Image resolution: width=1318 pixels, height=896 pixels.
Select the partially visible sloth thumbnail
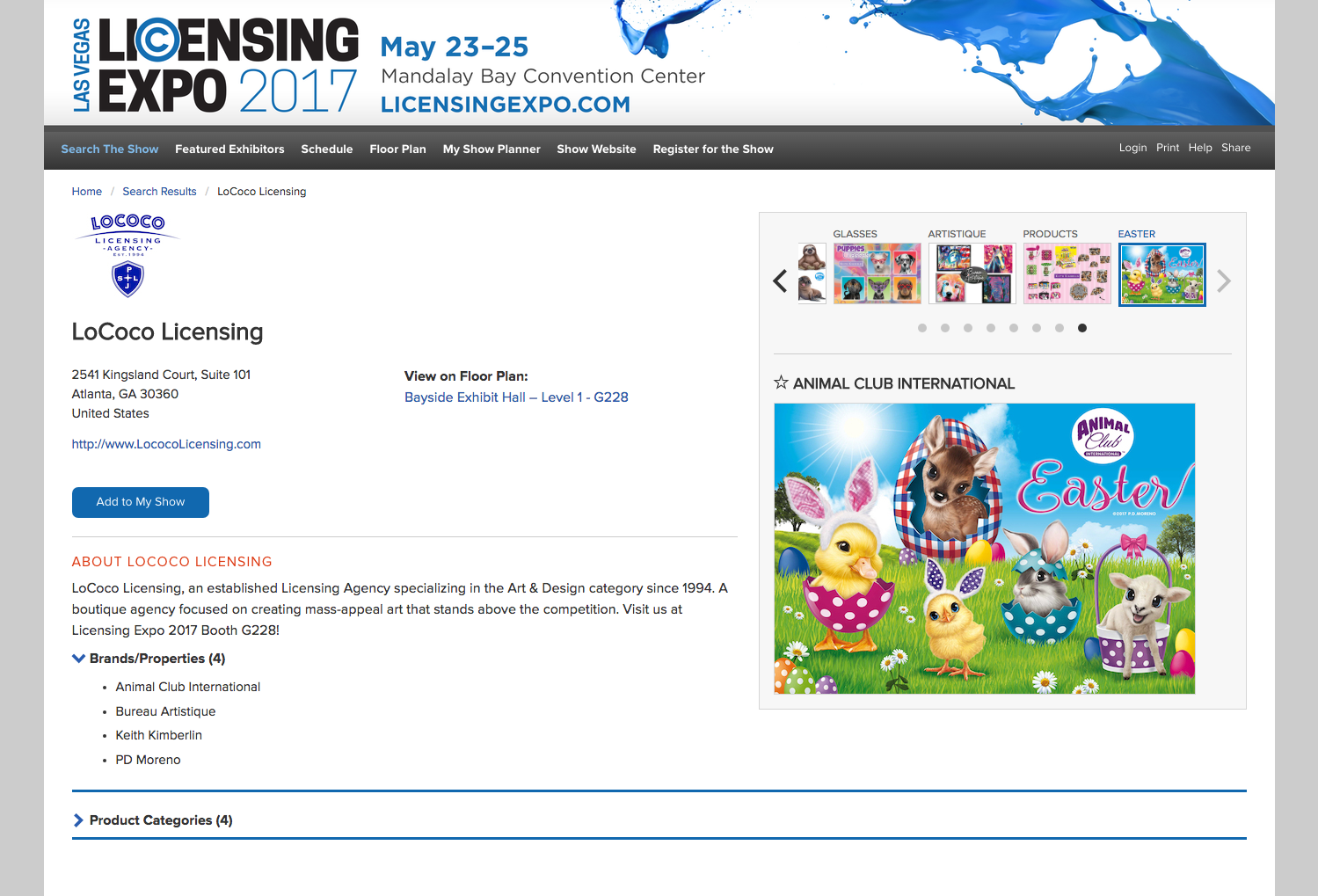pos(812,273)
